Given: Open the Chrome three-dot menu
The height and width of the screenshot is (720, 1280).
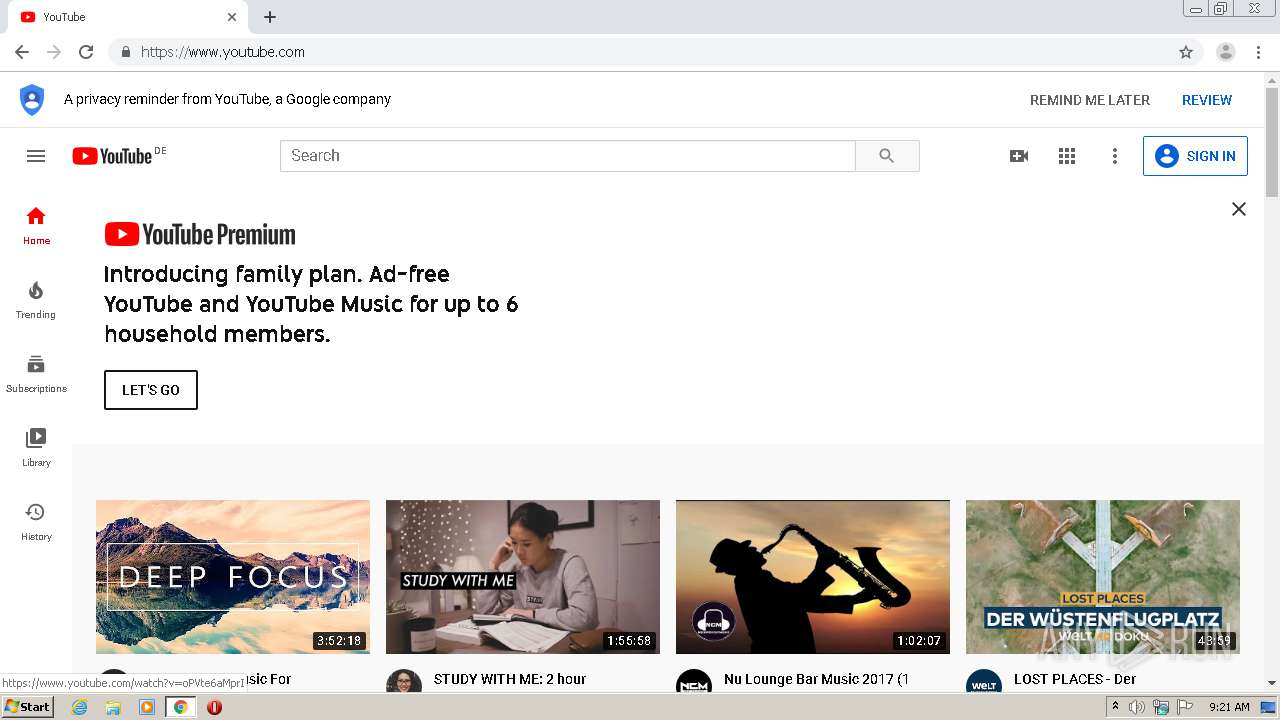Looking at the screenshot, I should [1259, 52].
